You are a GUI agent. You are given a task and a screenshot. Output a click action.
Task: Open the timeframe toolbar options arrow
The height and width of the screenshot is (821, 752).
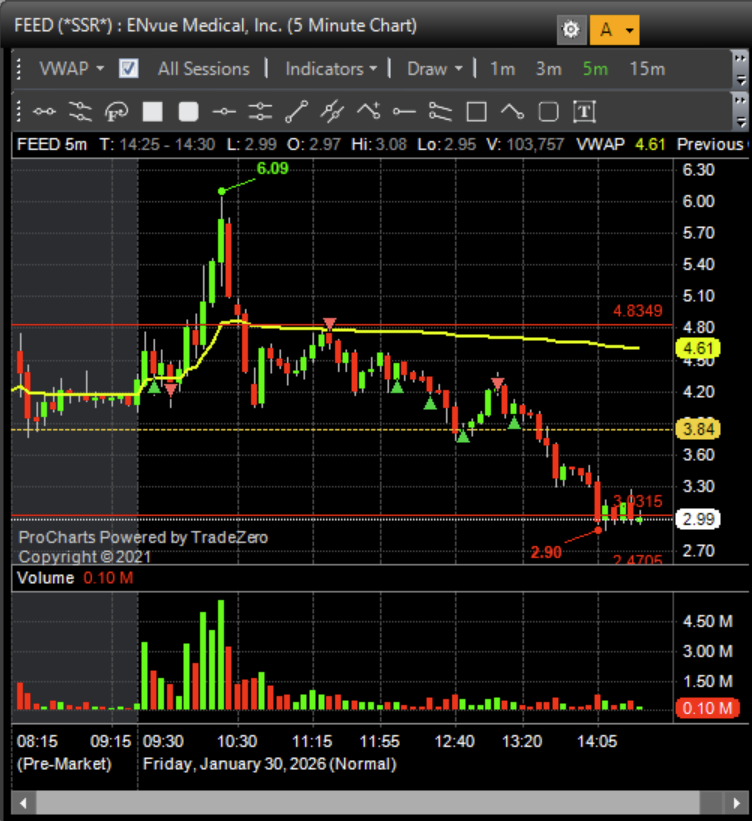740,80
